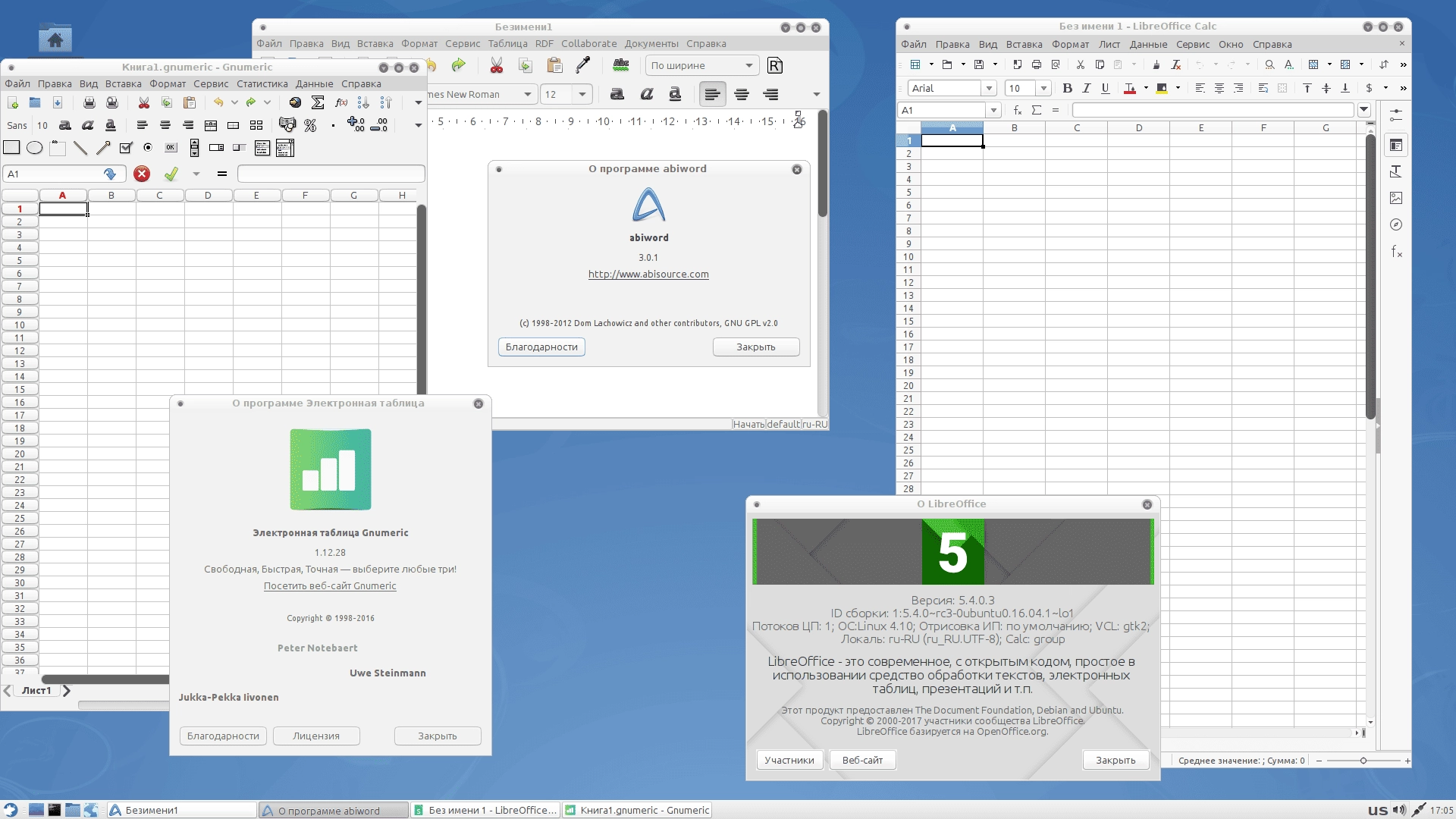Click Благодарности in the abiword about dialog
This screenshot has height=819, width=1456.
click(x=541, y=347)
